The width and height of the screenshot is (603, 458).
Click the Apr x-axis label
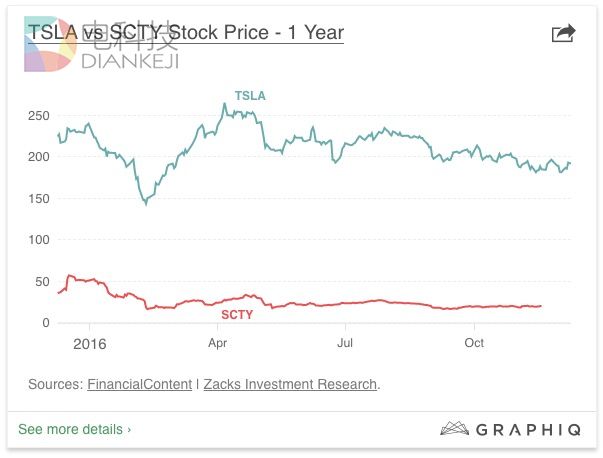point(217,343)
